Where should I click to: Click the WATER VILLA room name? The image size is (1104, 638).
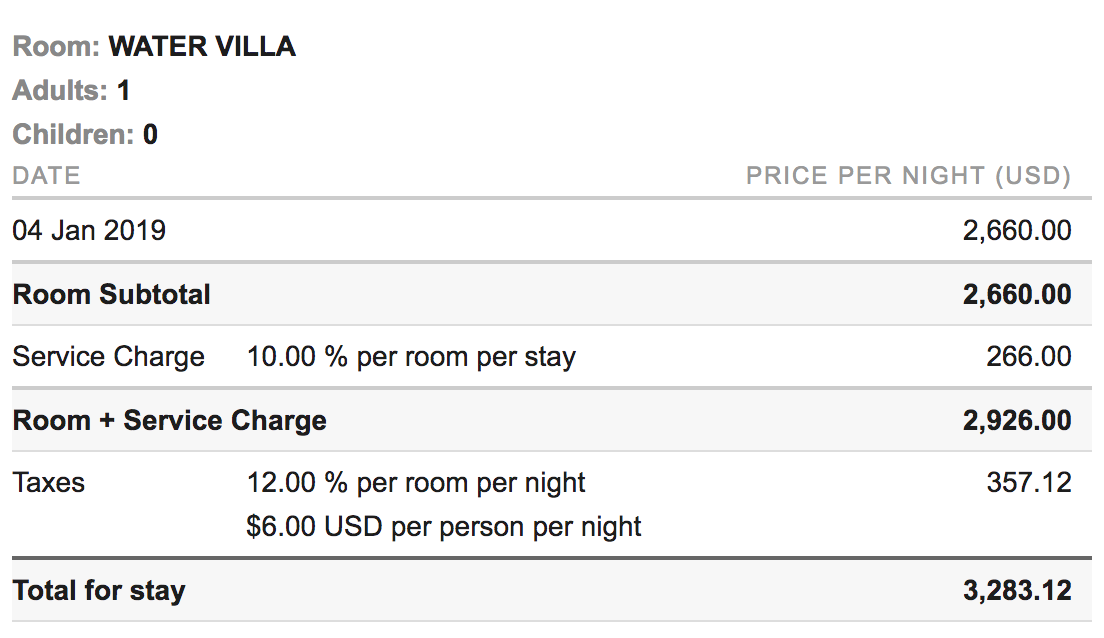coord(202,46)
